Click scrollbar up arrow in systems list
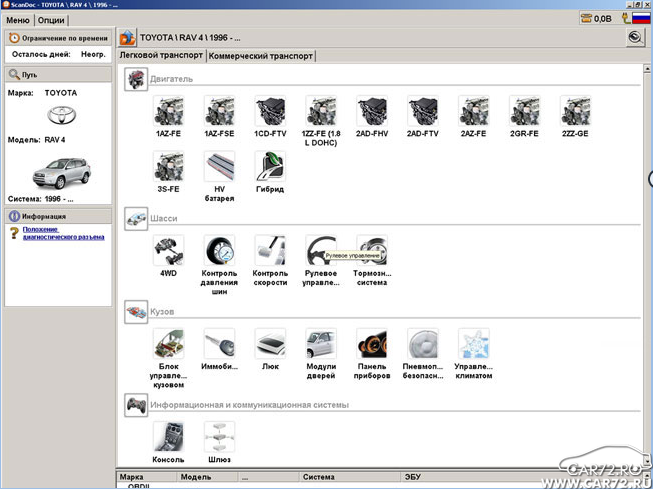 (x=648, y=69)
